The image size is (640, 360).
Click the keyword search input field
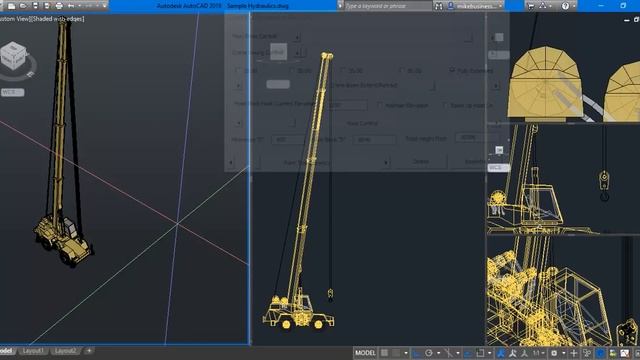[x=388, y=6]
